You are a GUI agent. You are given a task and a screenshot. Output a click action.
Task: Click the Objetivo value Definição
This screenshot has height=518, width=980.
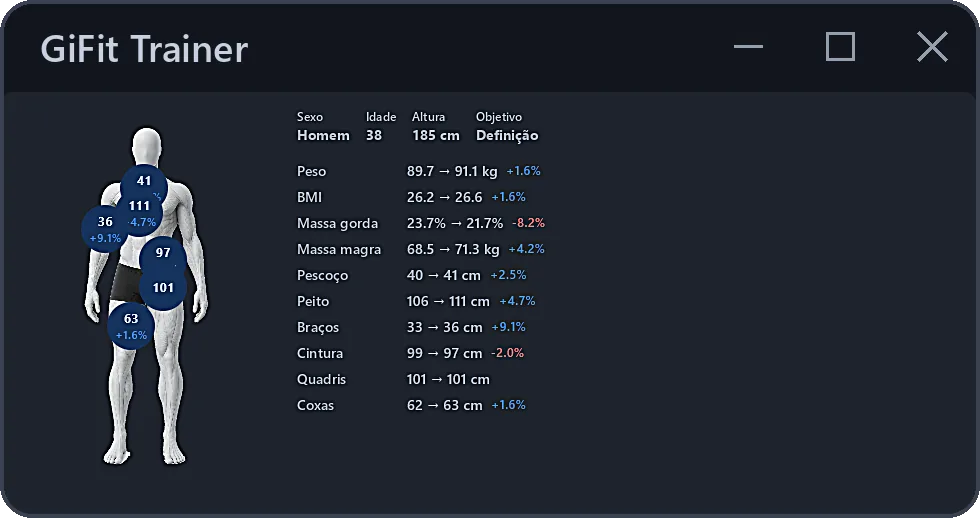(507, 136)
